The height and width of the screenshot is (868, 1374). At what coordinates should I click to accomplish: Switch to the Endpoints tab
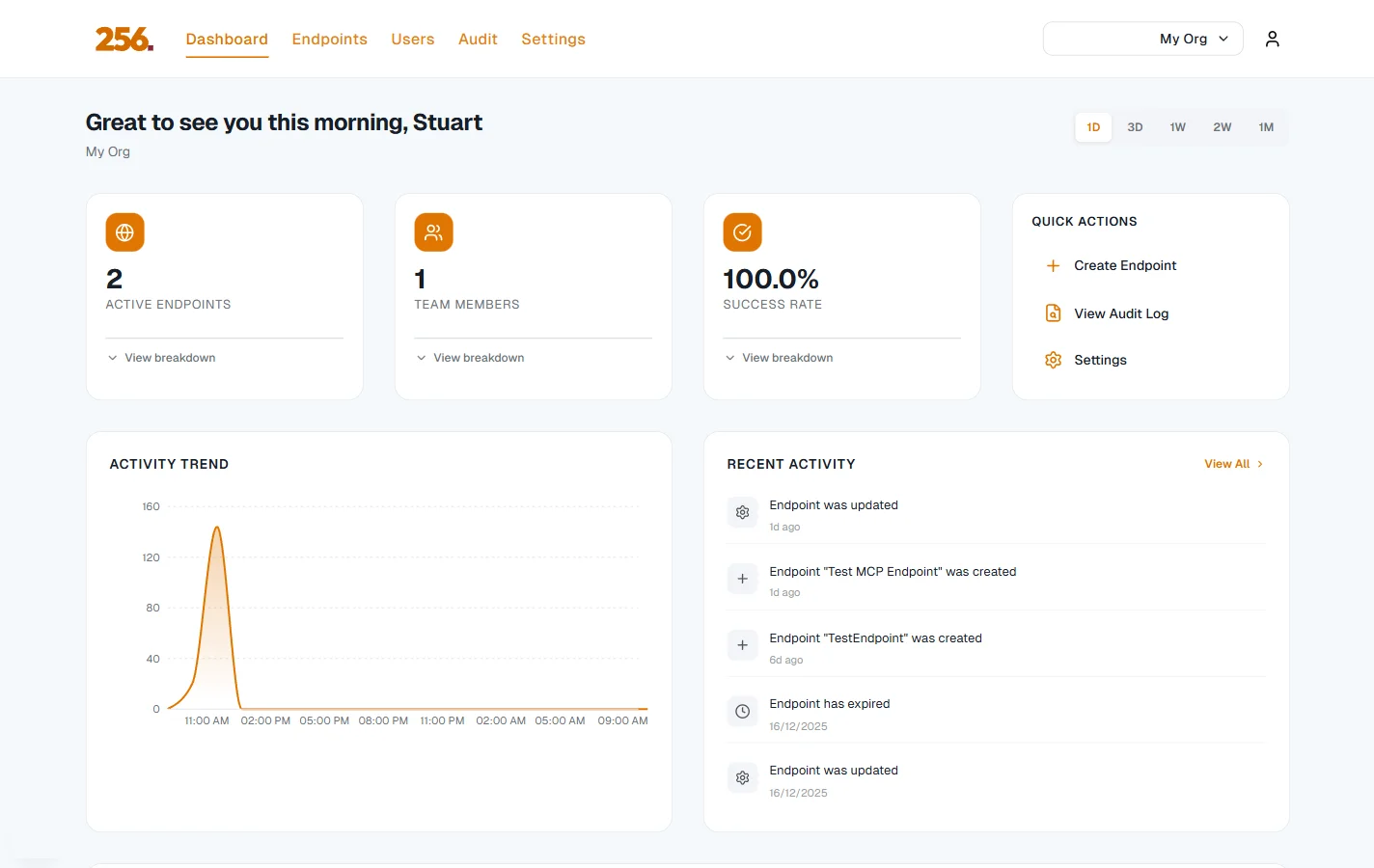pyautogui.click(x=329, y=39)
